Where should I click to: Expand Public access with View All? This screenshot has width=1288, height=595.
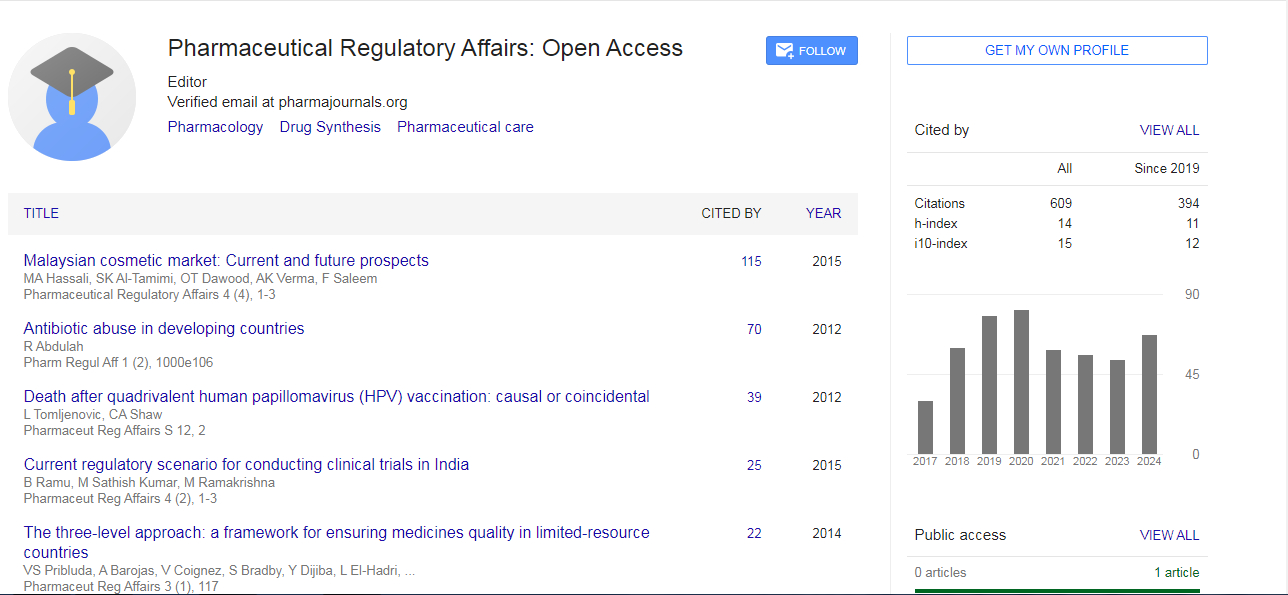click(1169, 535)
